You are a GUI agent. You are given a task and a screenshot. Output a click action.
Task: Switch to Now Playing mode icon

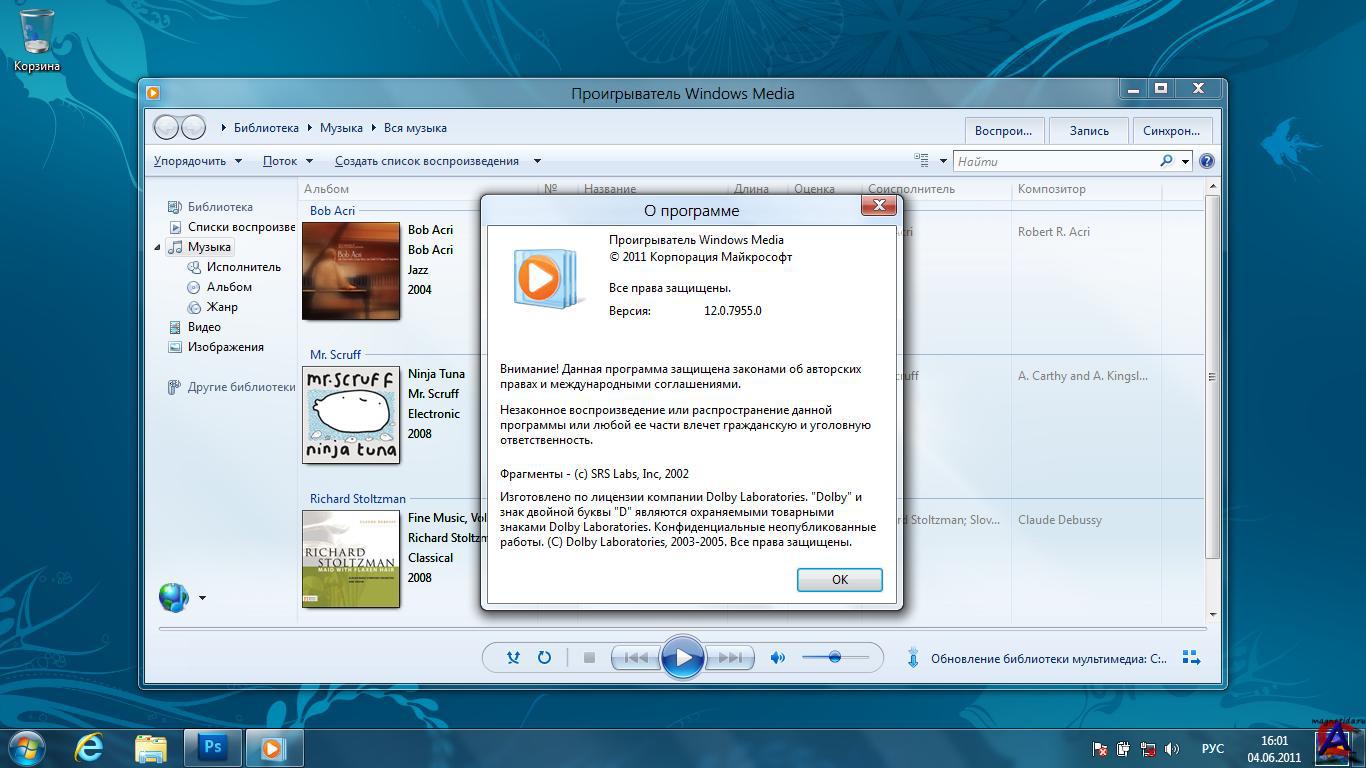coord(1191,658)
